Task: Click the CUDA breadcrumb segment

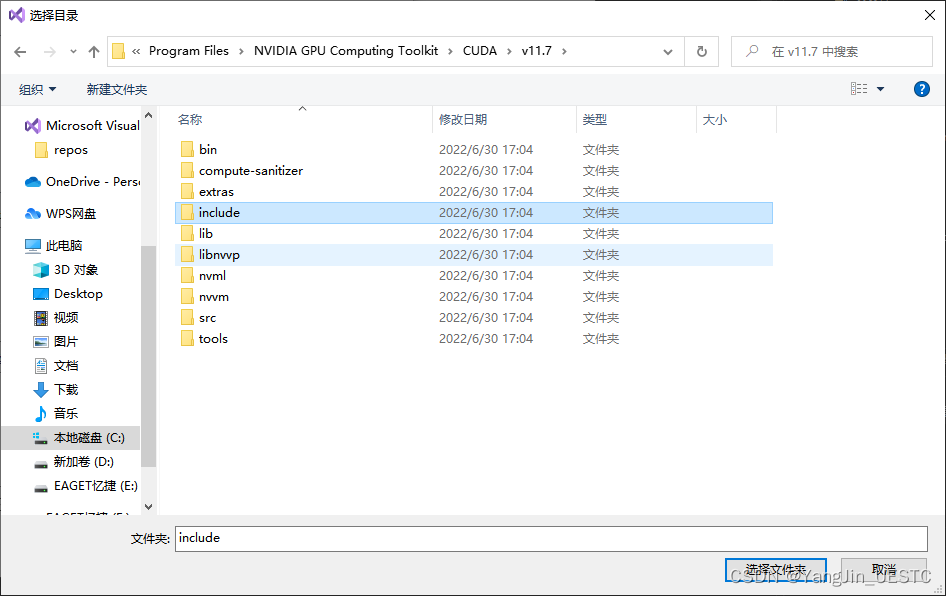Action: tap(480, 51)
